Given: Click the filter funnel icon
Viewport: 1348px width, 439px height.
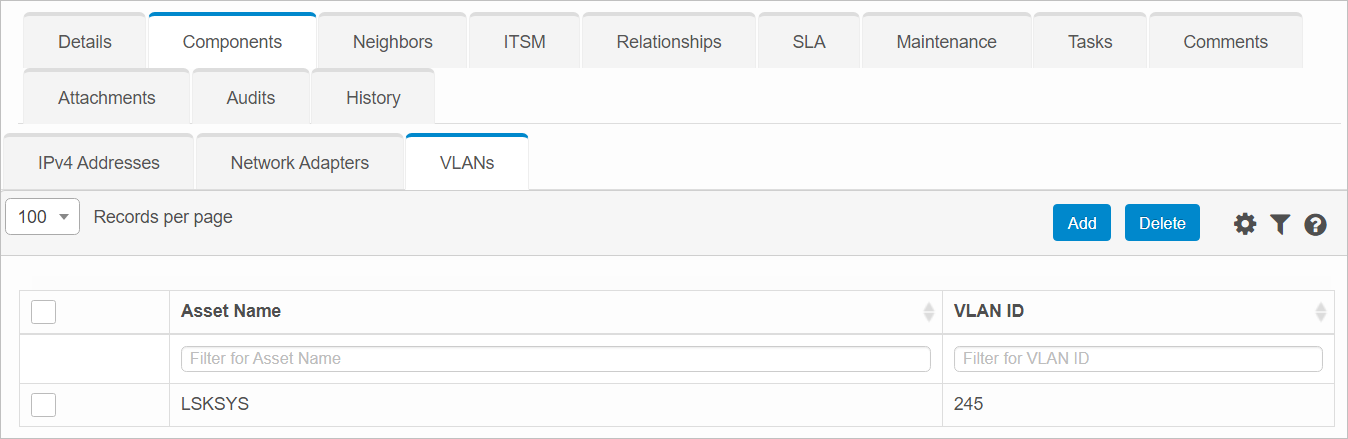Looking at the screenshot, I should [x=1280, y=224].
